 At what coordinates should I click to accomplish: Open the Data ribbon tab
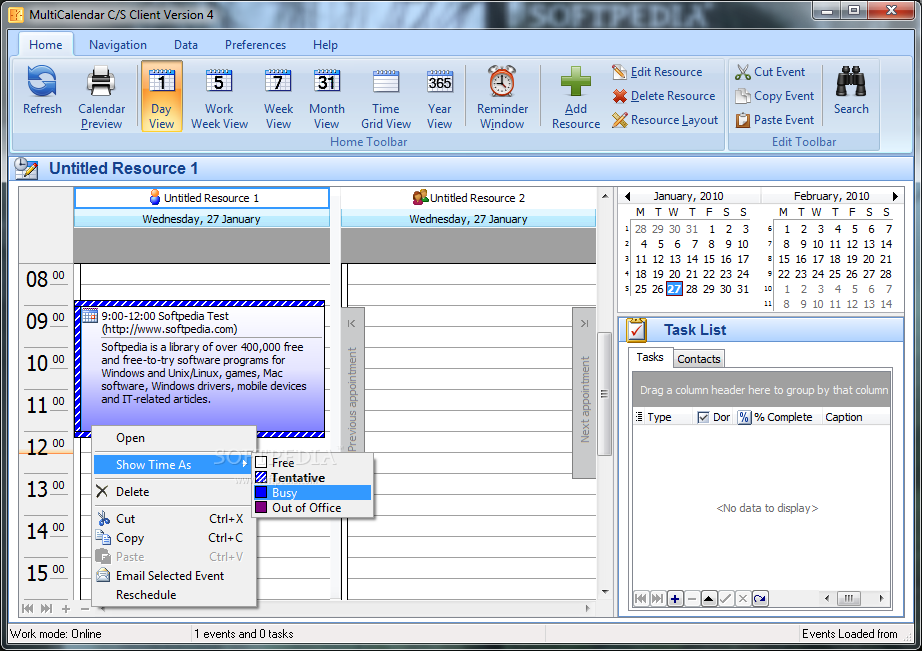[x=186, y=45]
